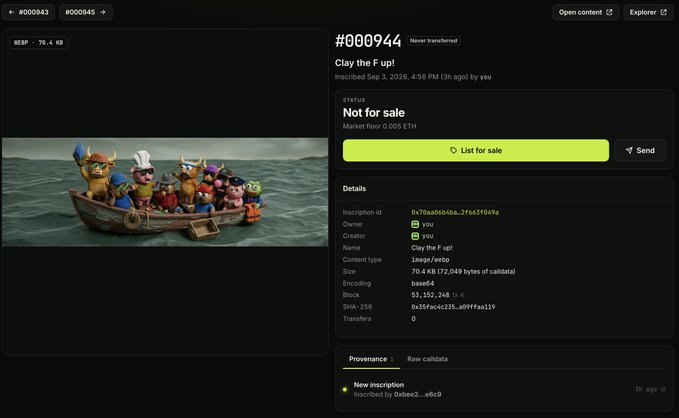Screen dimensions: 679x418
Task: Click the 'you' inscriber name in the header
Action: pyautogui.click(x=485, y=77)
